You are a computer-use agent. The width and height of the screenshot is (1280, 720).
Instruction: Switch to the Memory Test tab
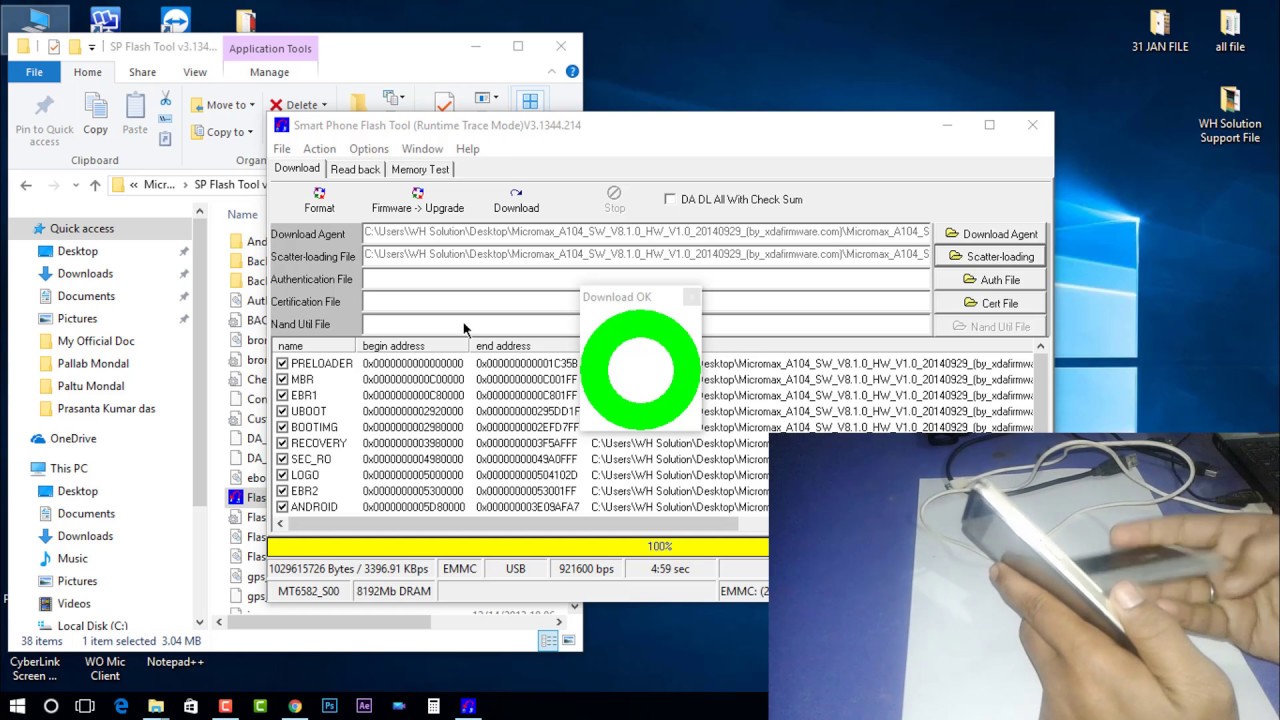coord(420,169)
